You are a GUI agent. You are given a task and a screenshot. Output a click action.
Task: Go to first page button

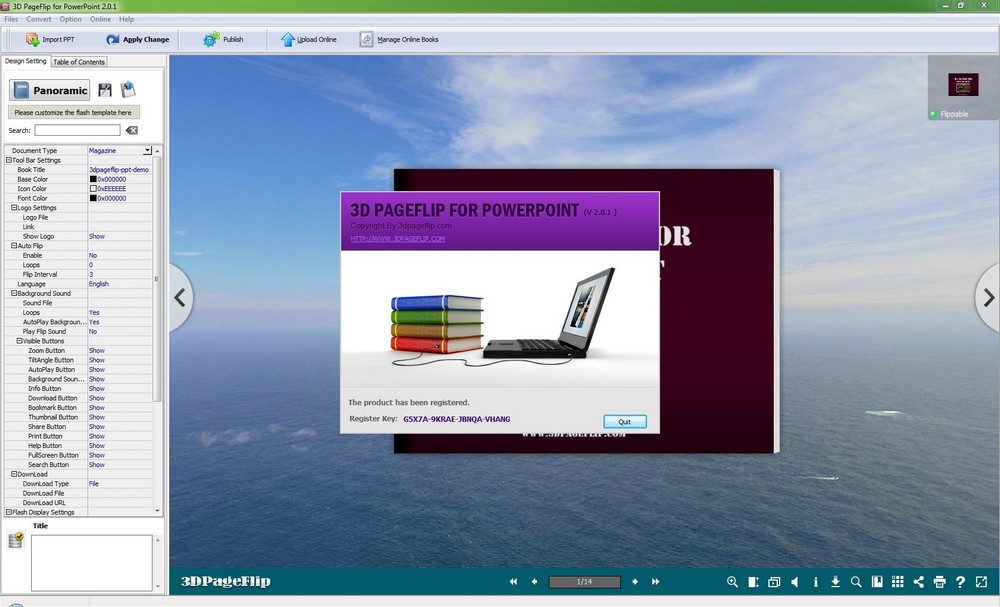click(x=513, y=581)
